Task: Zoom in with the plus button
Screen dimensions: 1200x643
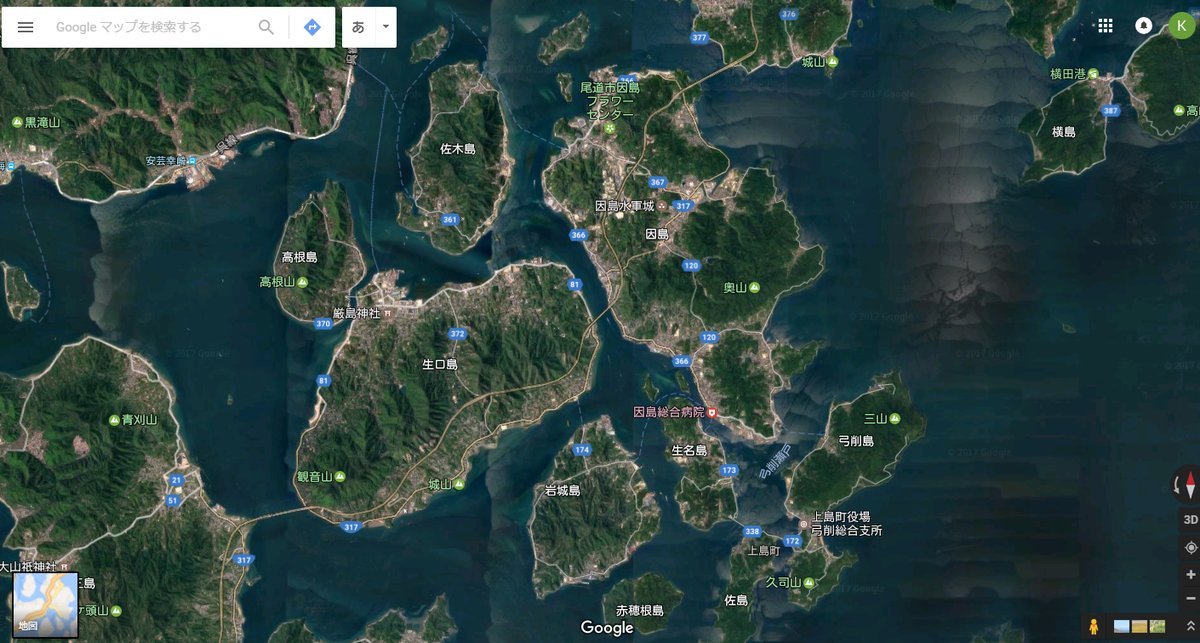Action: click(x=1190, y=575)
